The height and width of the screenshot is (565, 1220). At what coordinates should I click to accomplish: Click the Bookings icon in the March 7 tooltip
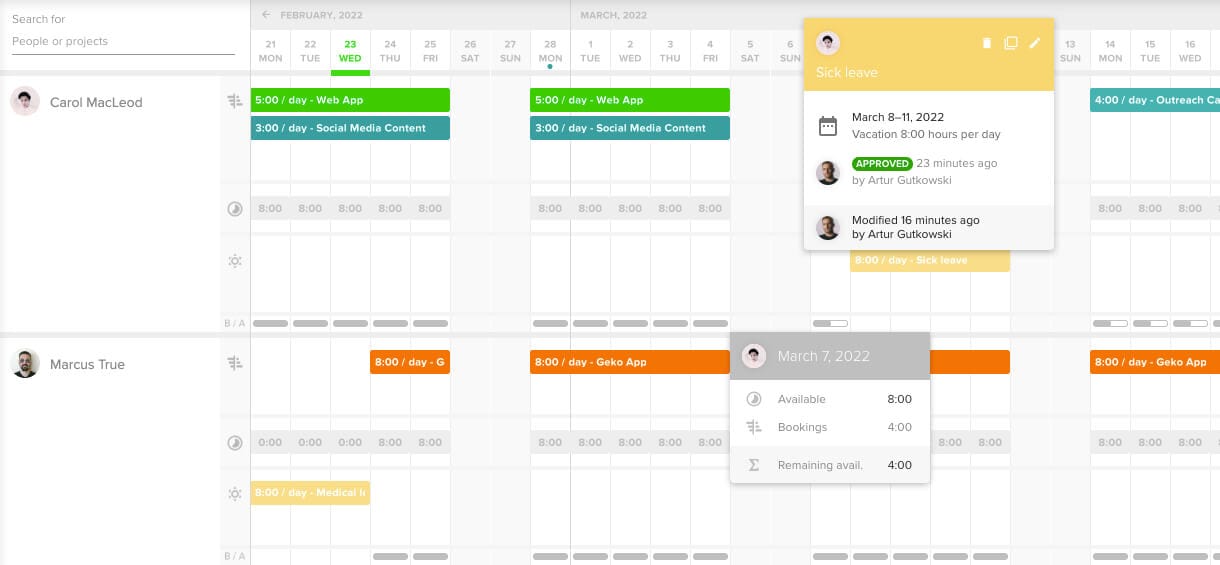754,427
